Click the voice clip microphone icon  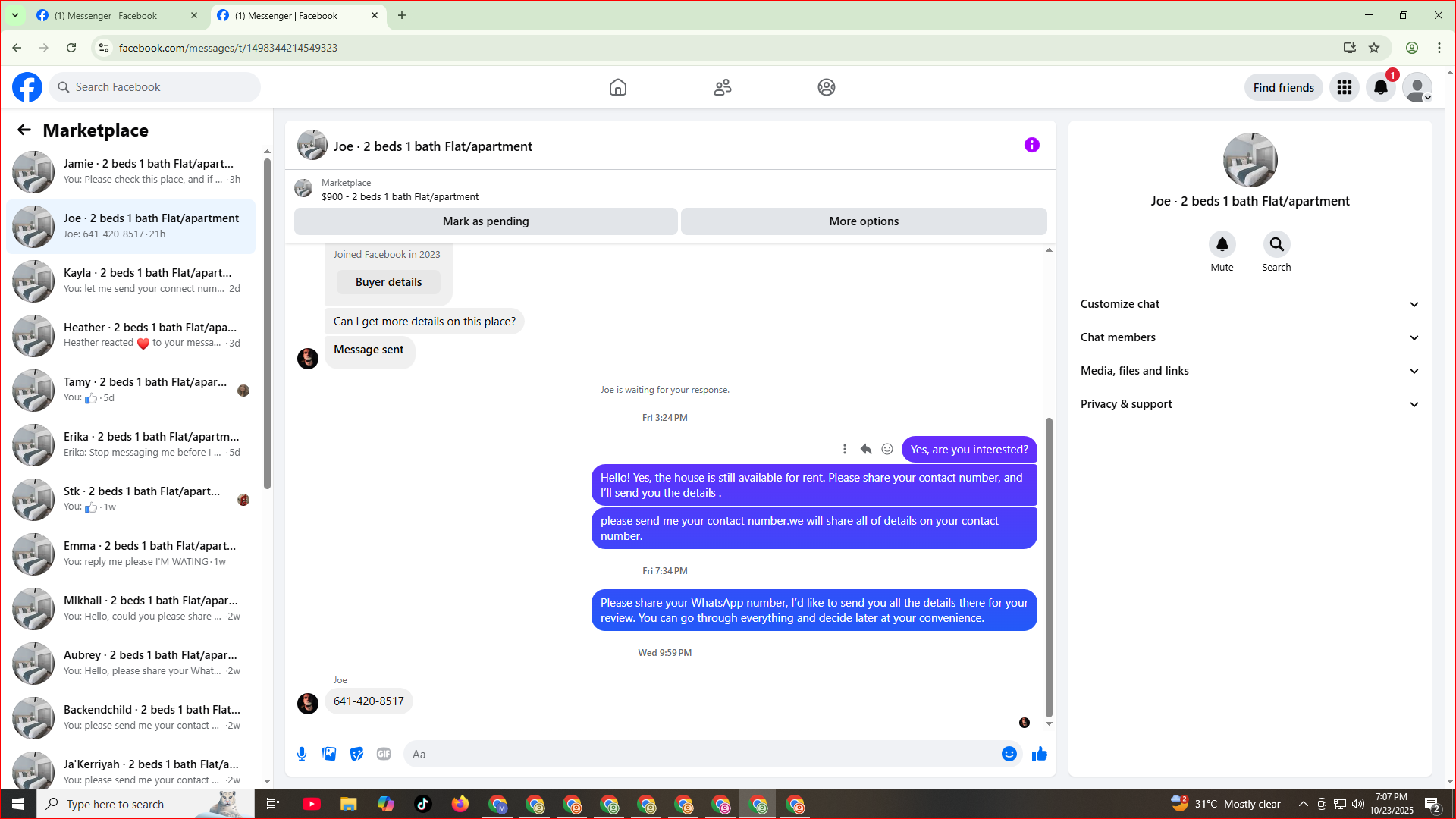pos(302,754)
